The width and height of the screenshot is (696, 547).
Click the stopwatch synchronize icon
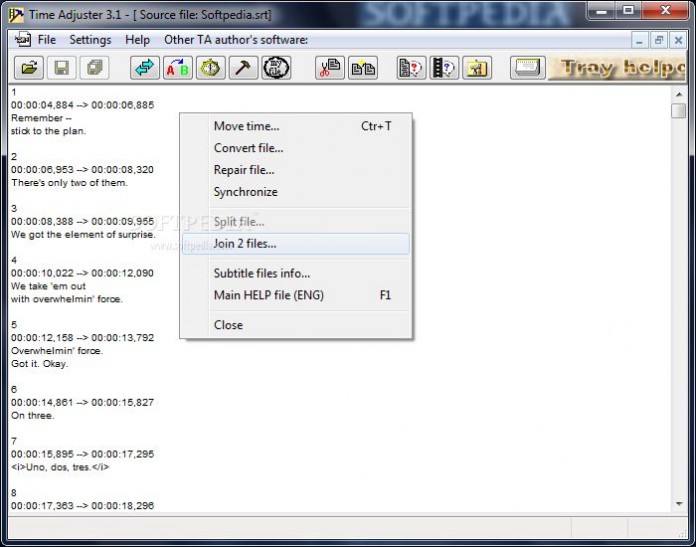coord(210,68)
